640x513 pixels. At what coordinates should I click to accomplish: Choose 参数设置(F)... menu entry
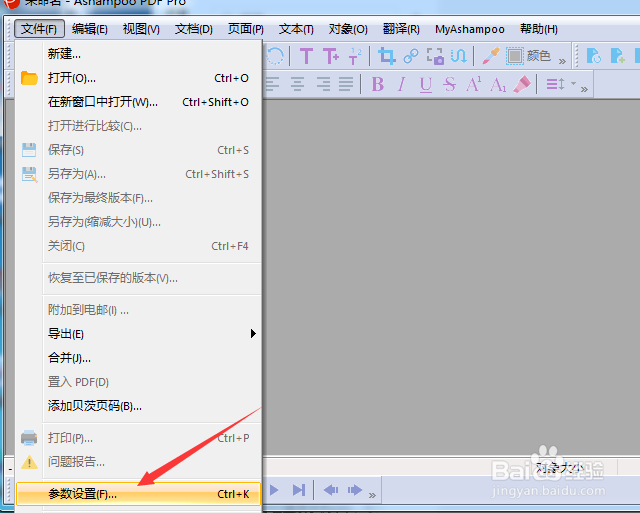(138, 494)
